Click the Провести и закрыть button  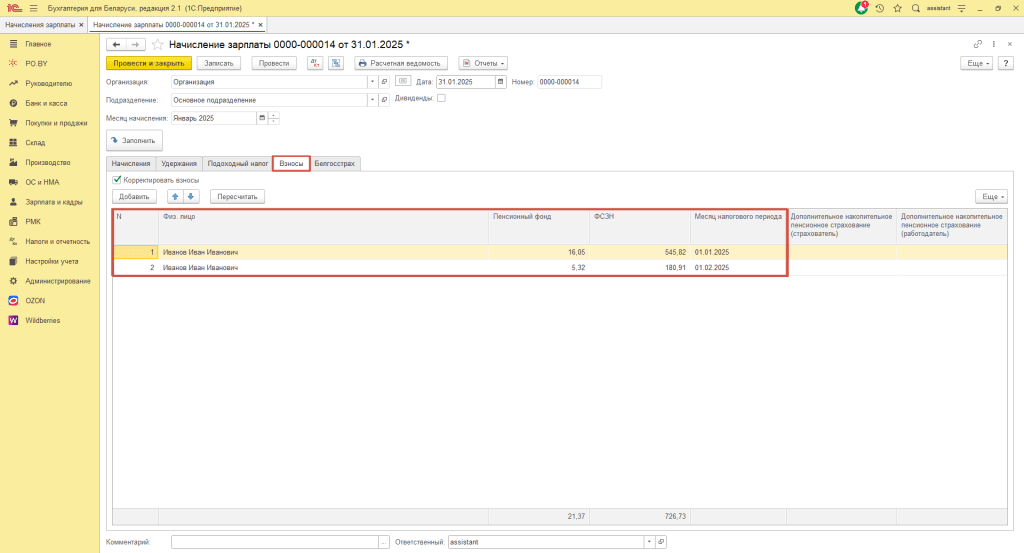(x=148, y=63)
